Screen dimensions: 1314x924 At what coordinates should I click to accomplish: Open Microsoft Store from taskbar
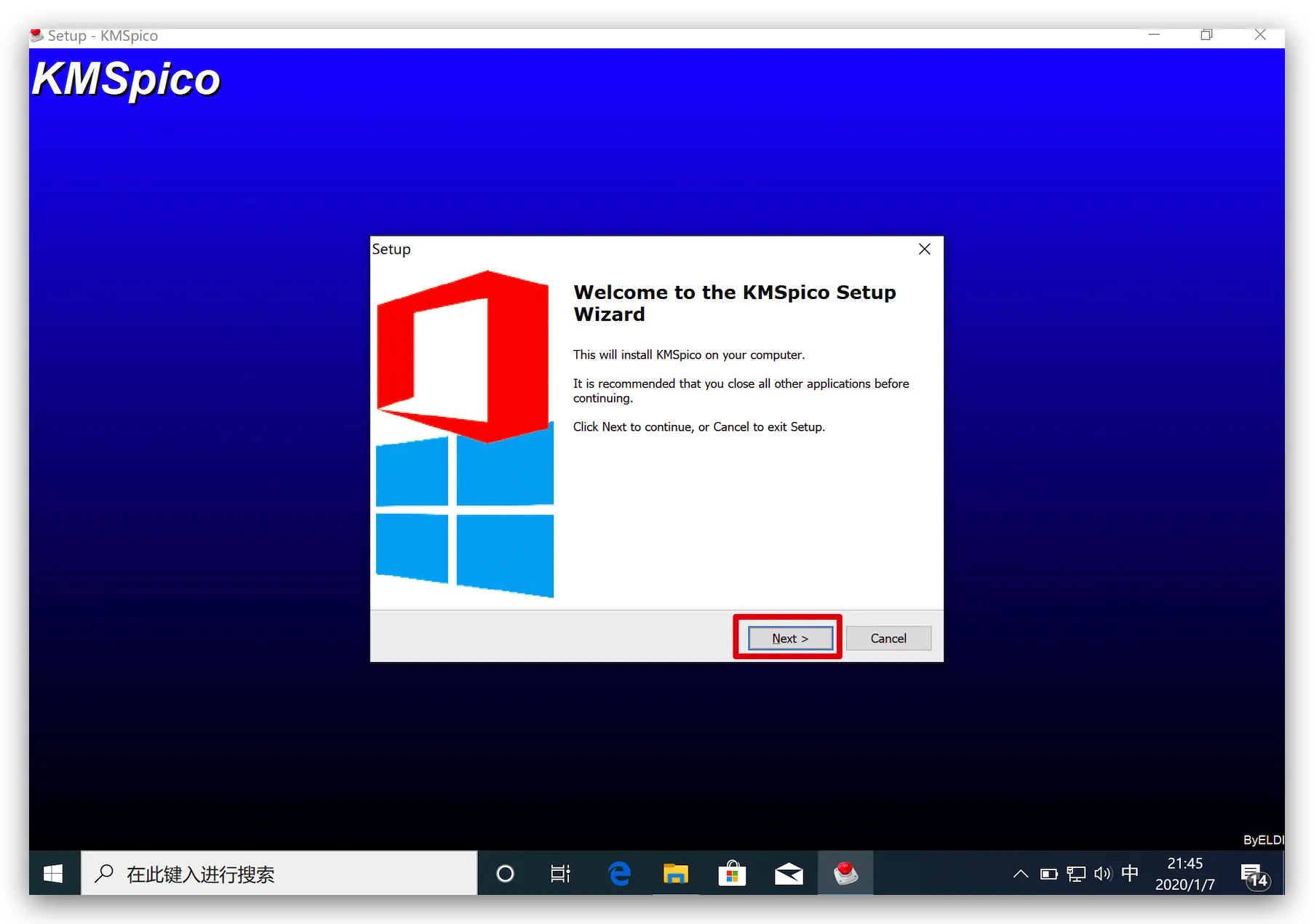[x=732, y=873]
